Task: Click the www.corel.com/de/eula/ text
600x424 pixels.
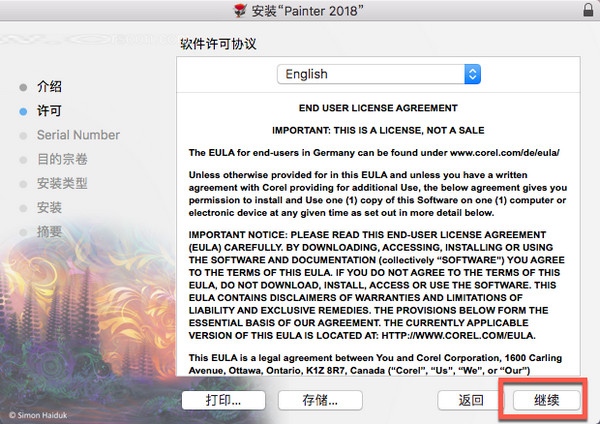Action: (x=505, y=153)
